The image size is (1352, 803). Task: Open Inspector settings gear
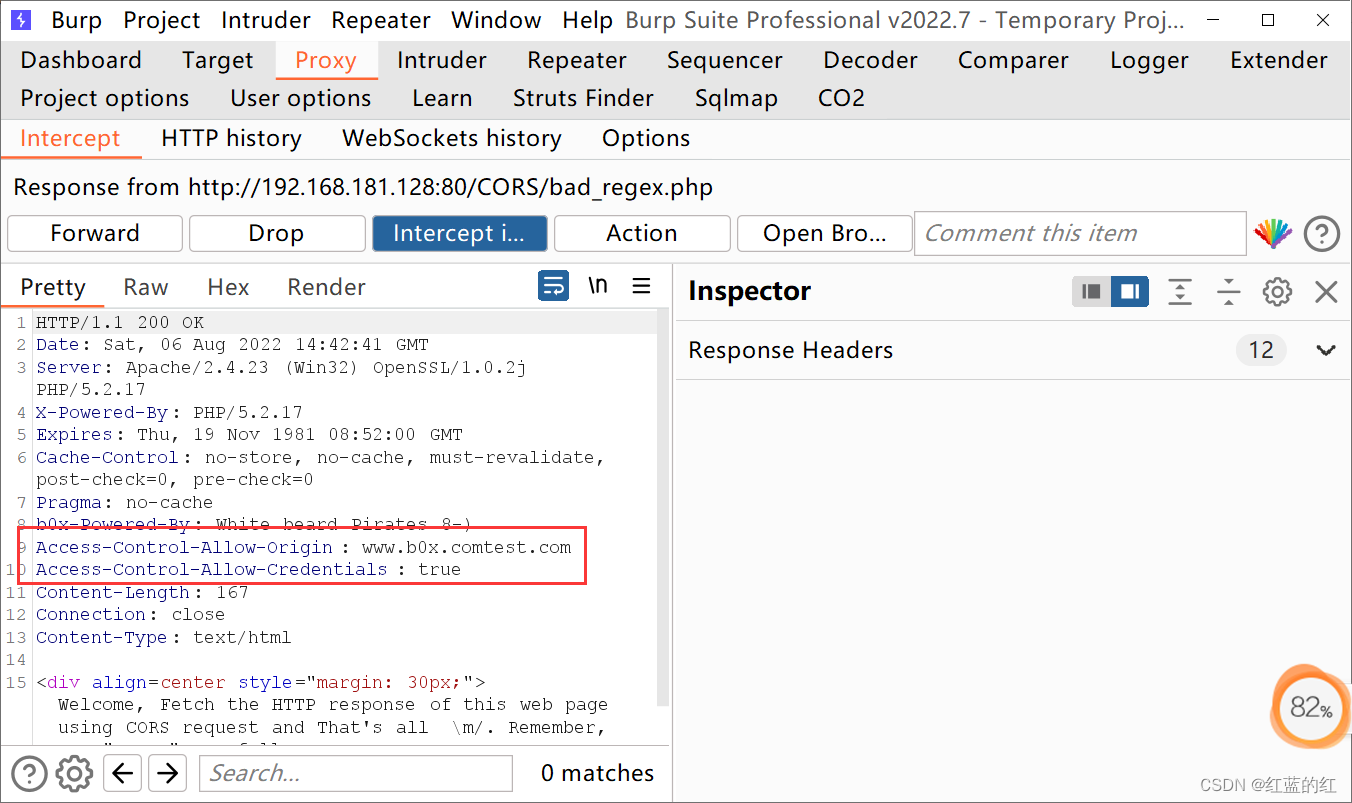1277,291
